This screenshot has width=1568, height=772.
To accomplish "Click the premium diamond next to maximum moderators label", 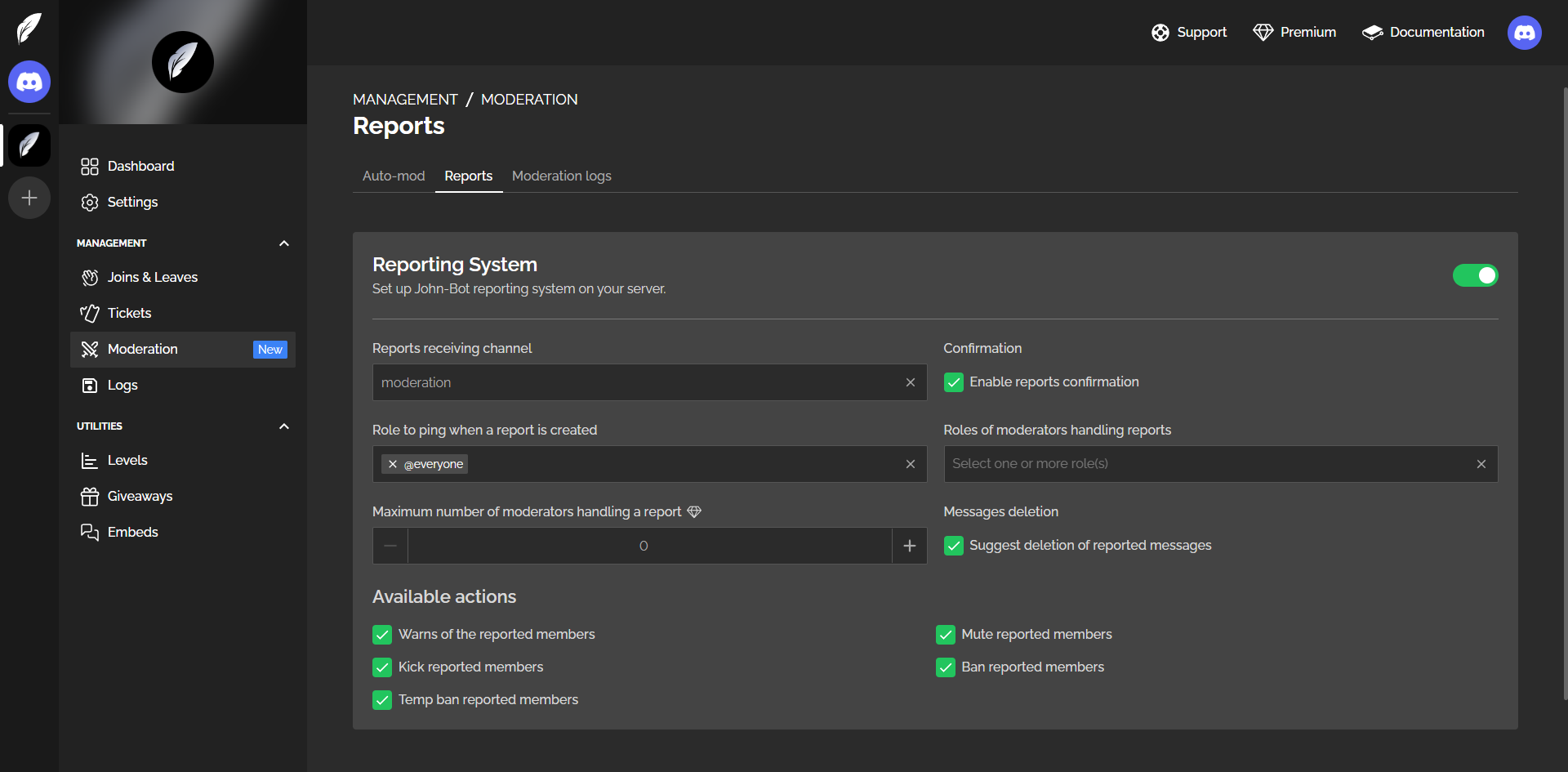I will tap(694, 512).
